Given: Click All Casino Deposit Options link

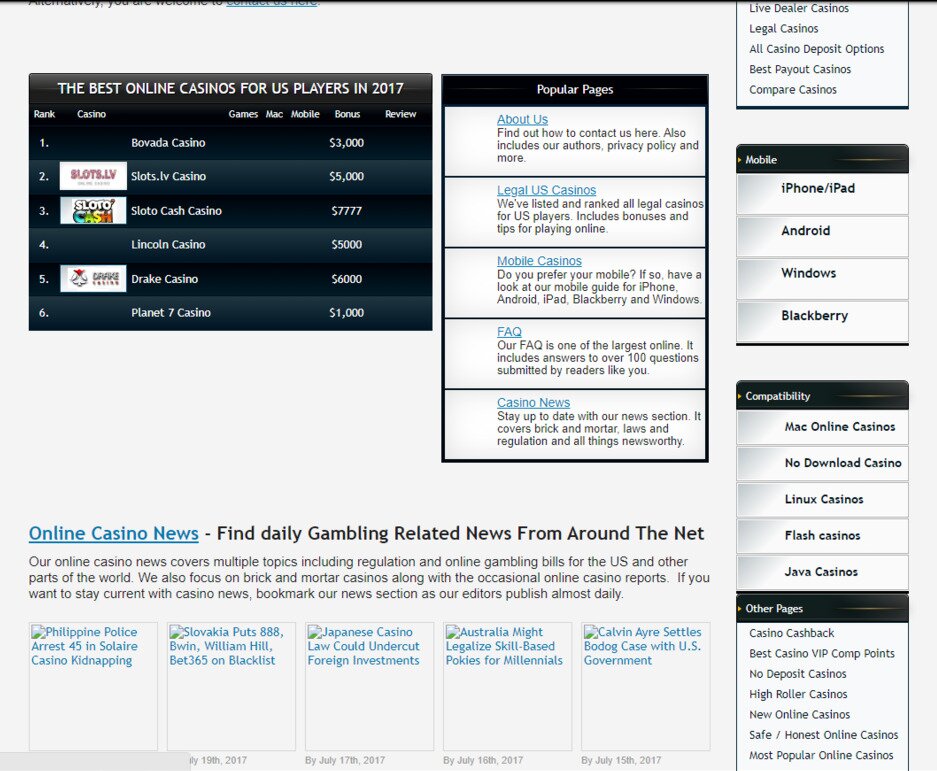Looking at the screenshot, I should (x=816, y=49).
